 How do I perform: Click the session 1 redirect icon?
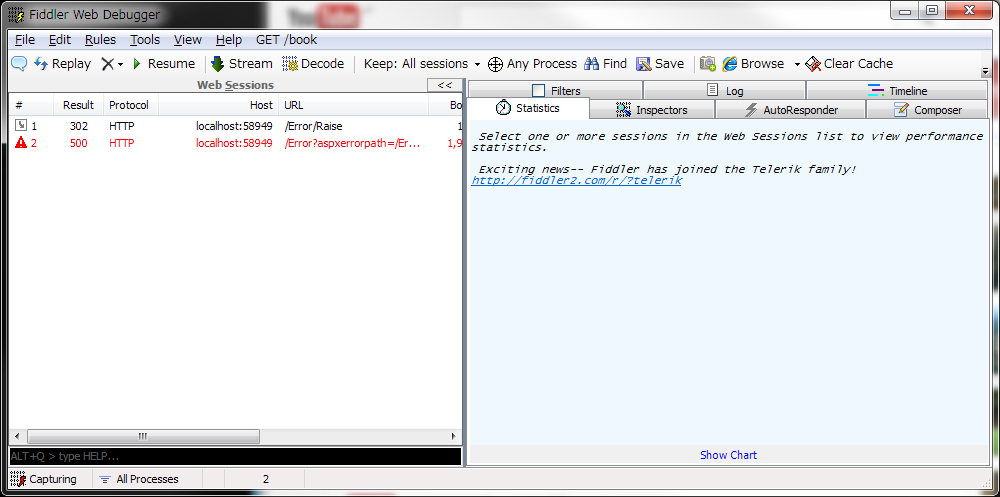[x=20, y=126]
